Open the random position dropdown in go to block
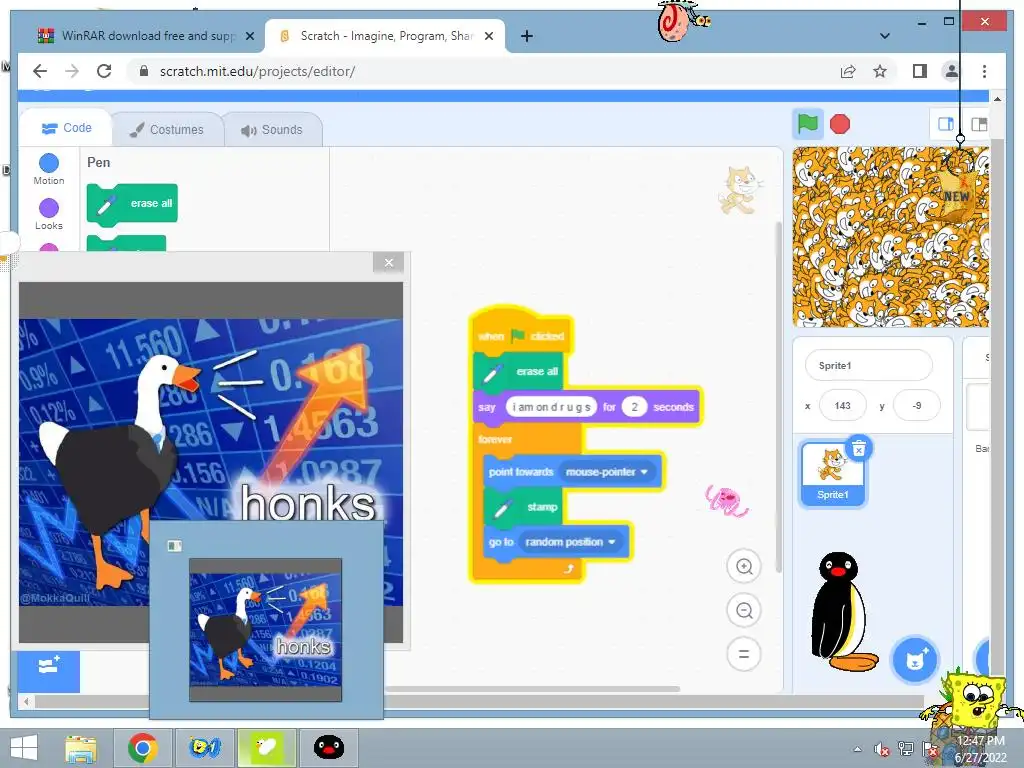Image resolution: width=1024 pixels, height=768 pixels. coord(570,542)
